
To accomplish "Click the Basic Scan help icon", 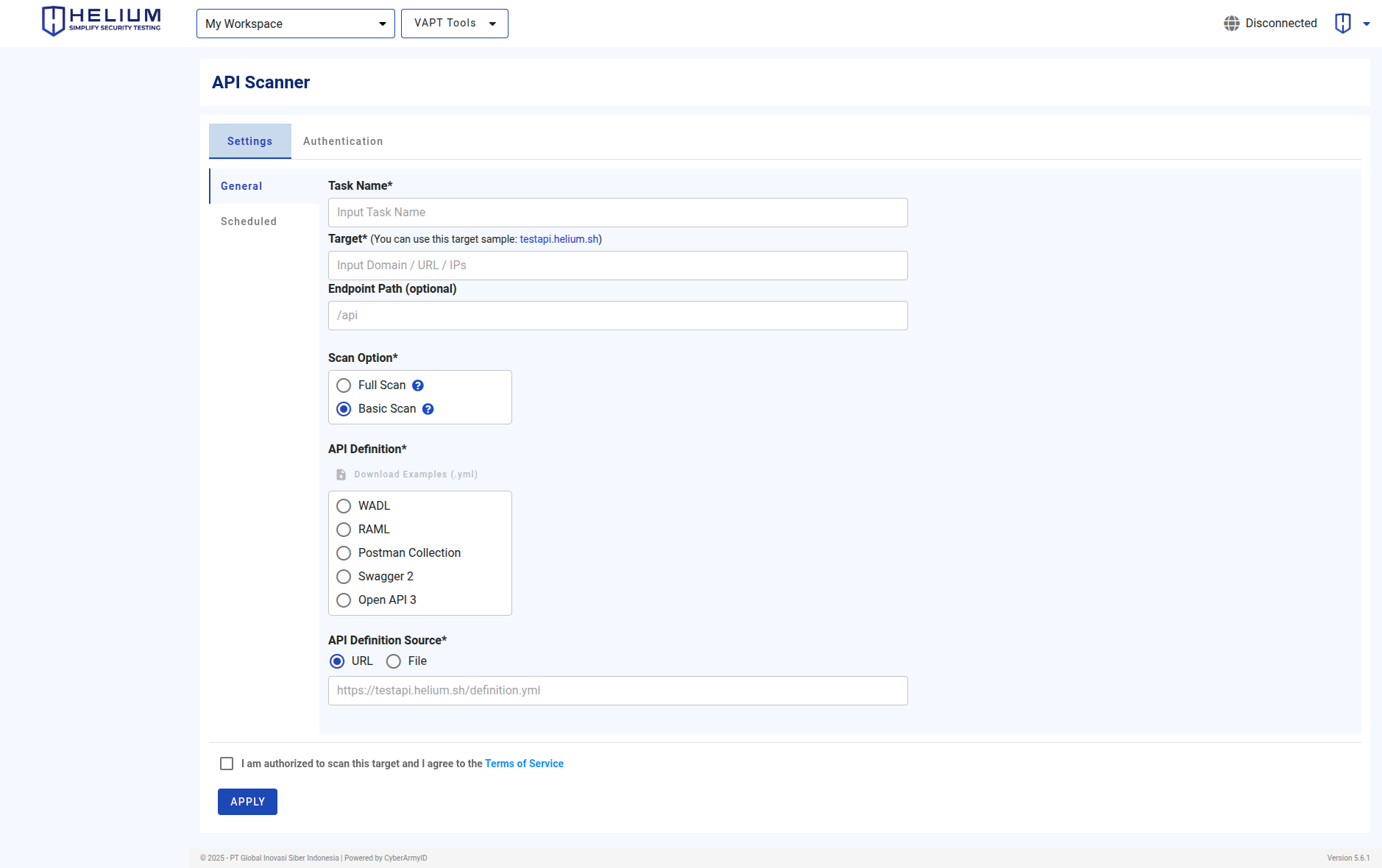I will pos(429,408).
